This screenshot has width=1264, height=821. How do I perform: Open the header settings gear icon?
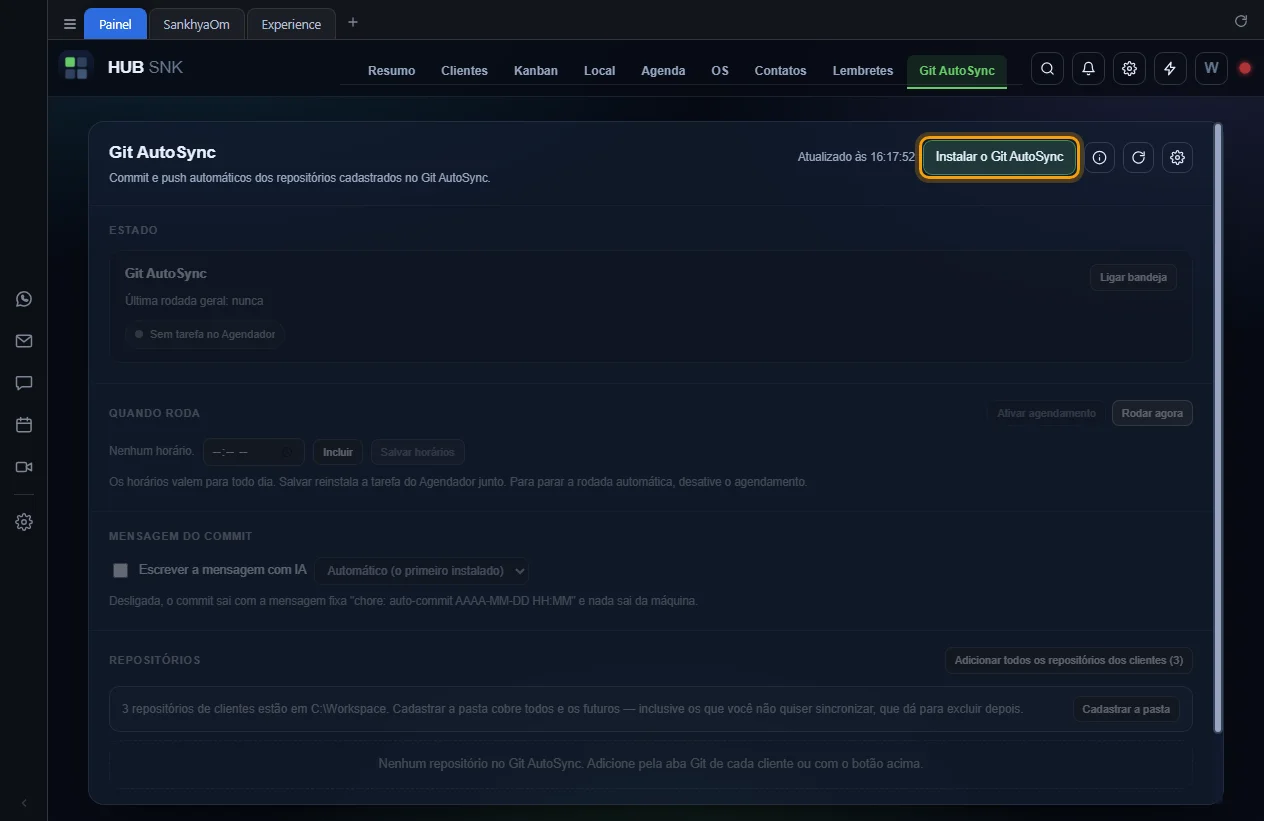click(x=1129, y=69)
